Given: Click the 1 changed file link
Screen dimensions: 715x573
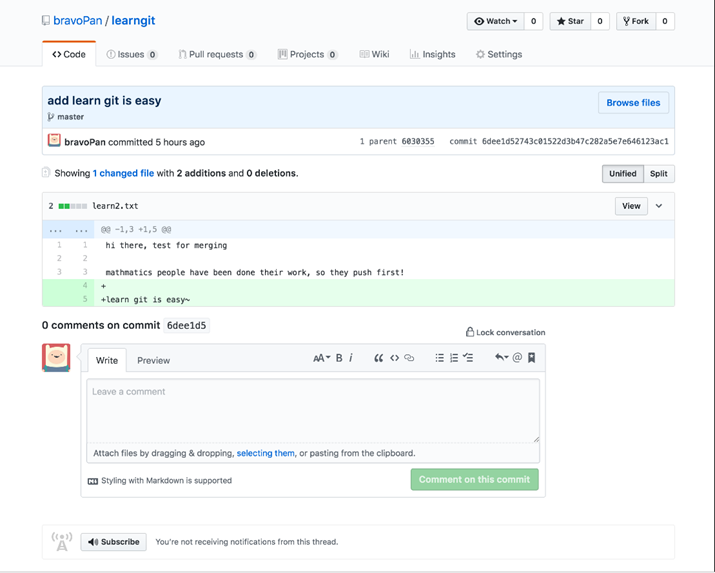Looking at the screenshot, I should [x=123, y=173].
